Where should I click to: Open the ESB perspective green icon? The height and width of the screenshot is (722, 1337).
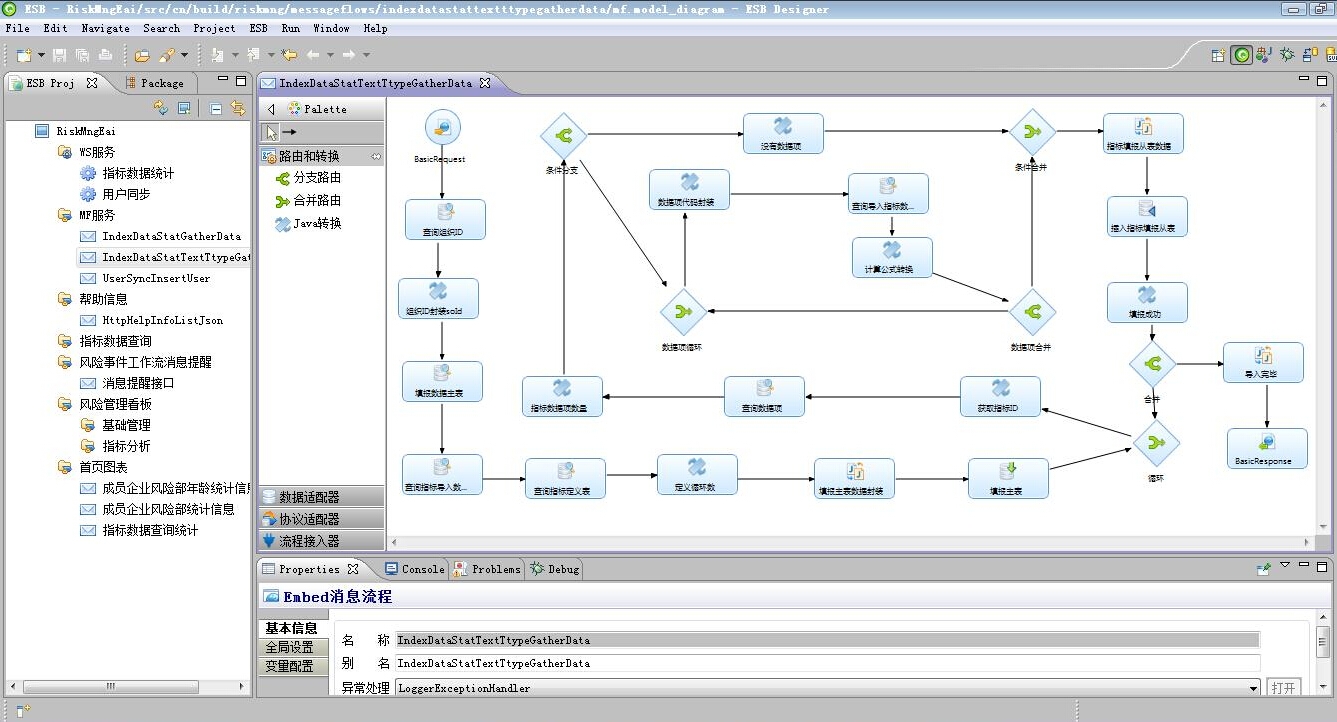(x=1241, y=55)
